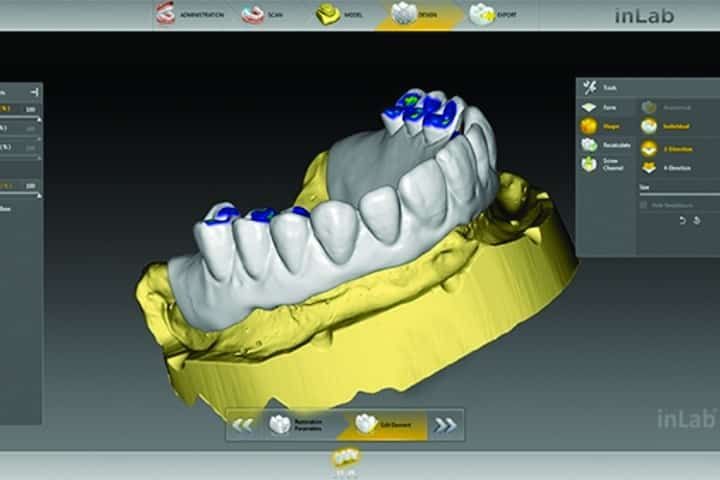Undo the last tool action
This screenshot has height=480, width=720.
(x=682, y=220)
